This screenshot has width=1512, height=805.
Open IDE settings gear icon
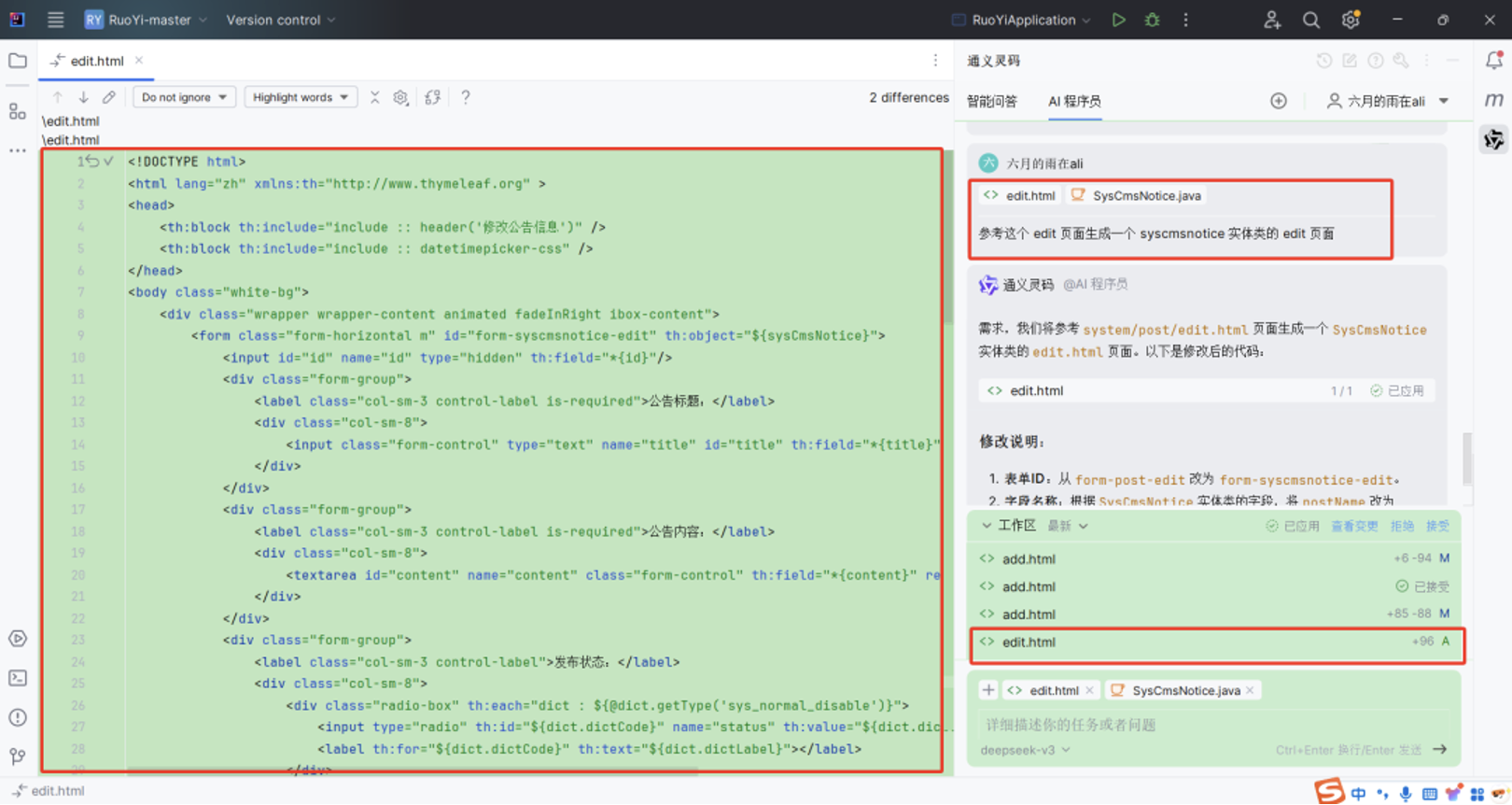click(x=1351, y=20)
